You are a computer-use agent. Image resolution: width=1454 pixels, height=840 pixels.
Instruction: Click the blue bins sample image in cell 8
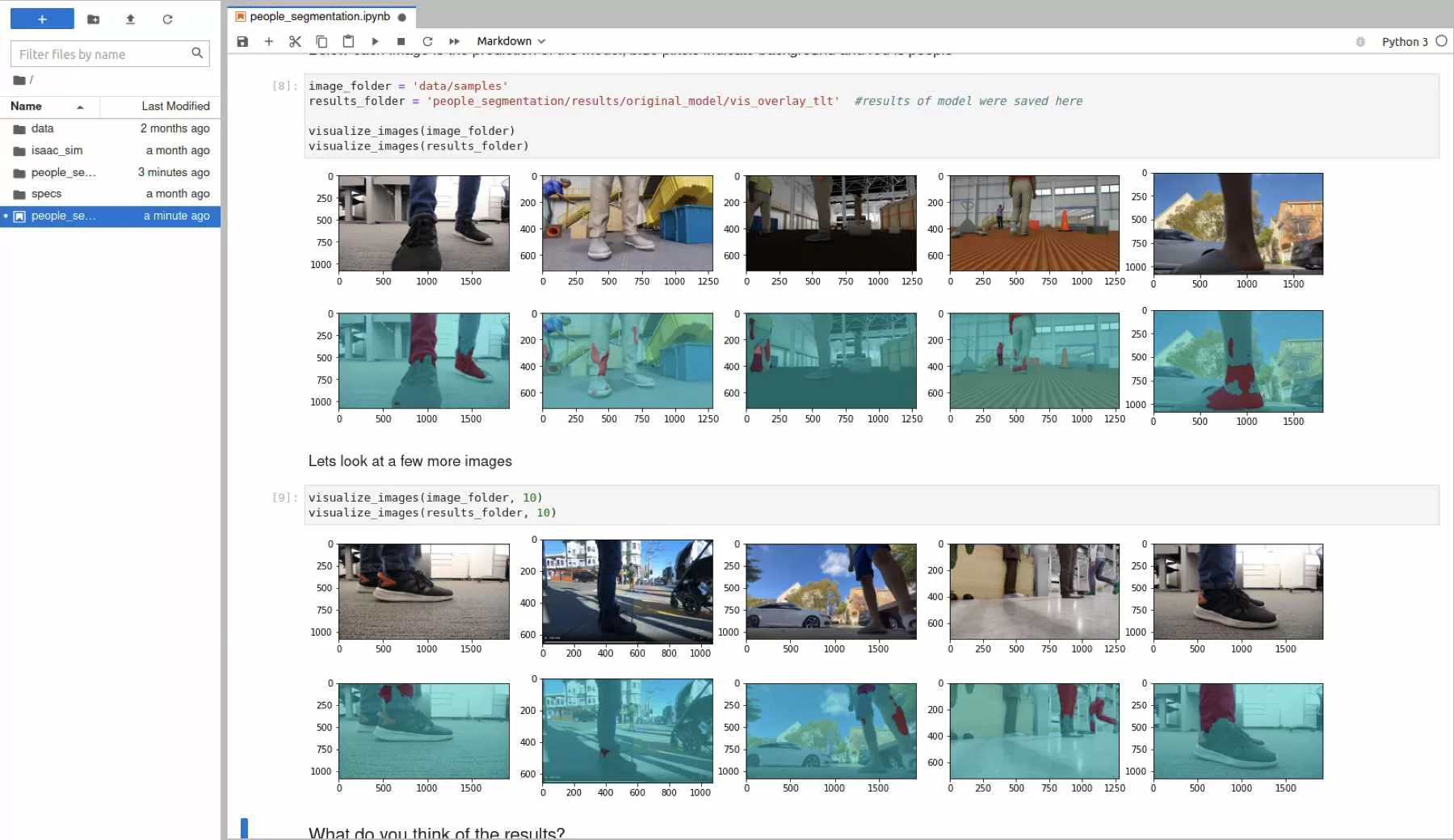point(628,223)
